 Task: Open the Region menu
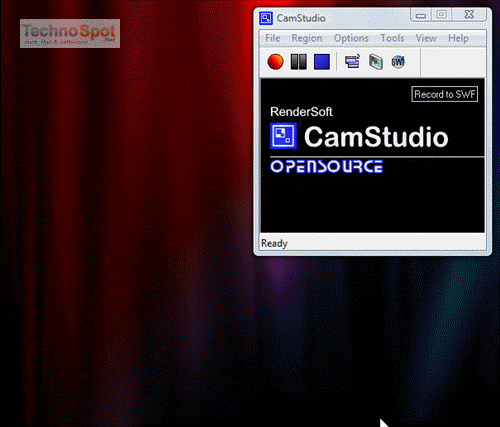tap(307, 38)
